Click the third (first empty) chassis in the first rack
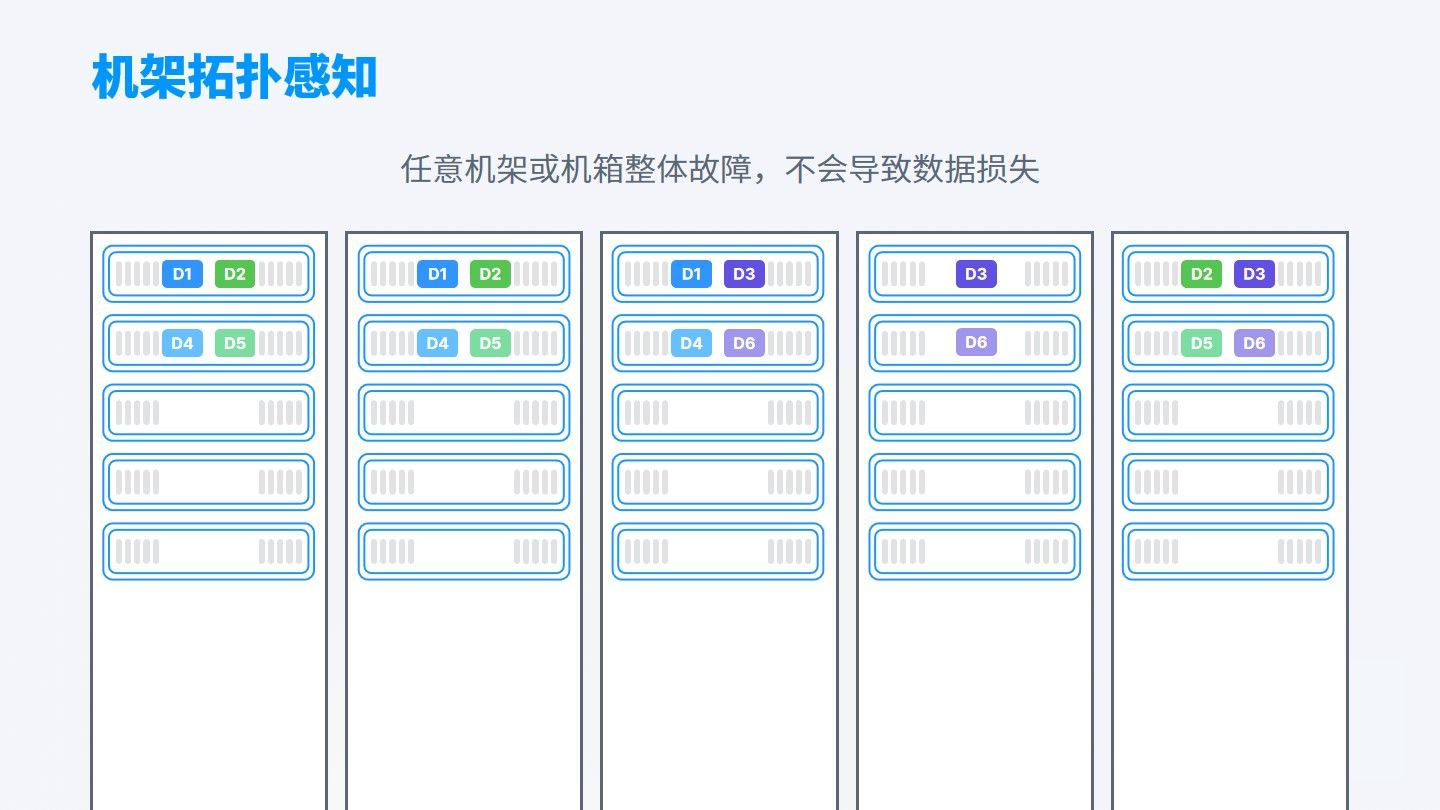 (208, 413)
